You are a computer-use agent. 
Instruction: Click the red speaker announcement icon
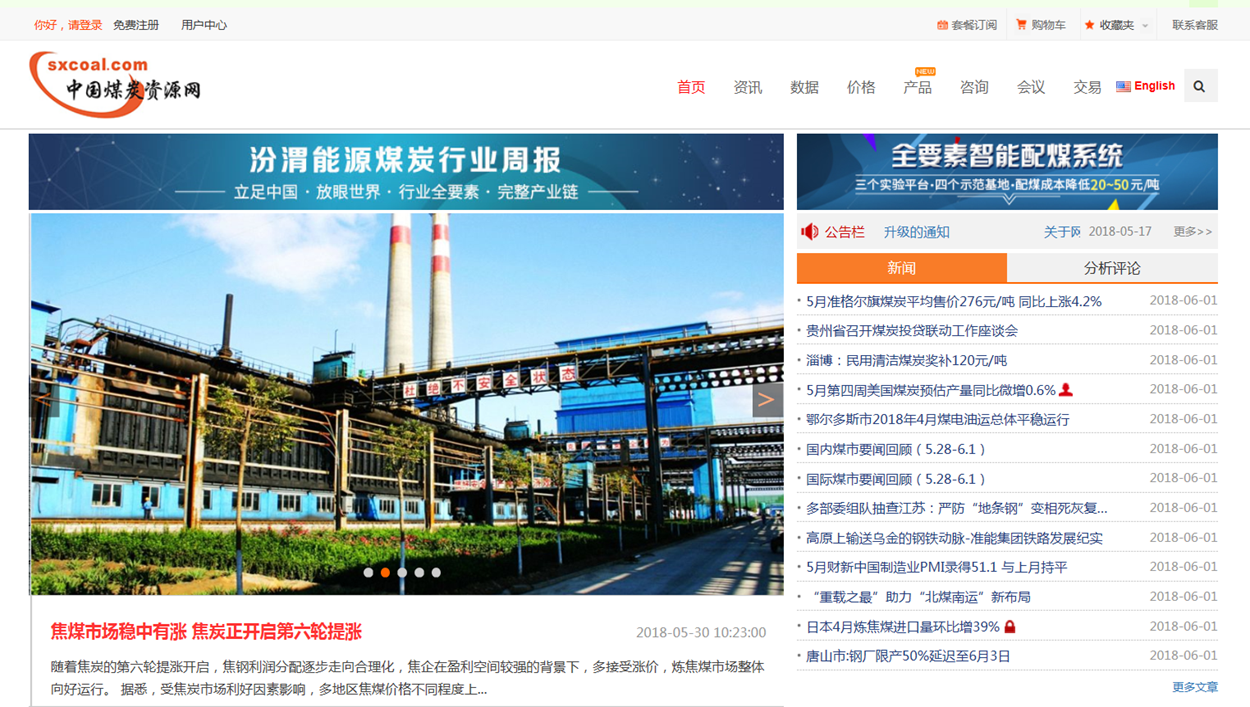tap(810, 232)
